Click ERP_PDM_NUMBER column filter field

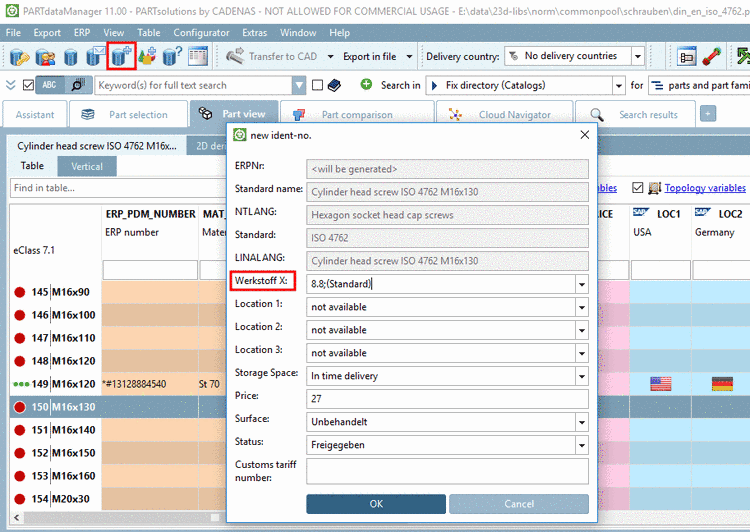(150, 270)
